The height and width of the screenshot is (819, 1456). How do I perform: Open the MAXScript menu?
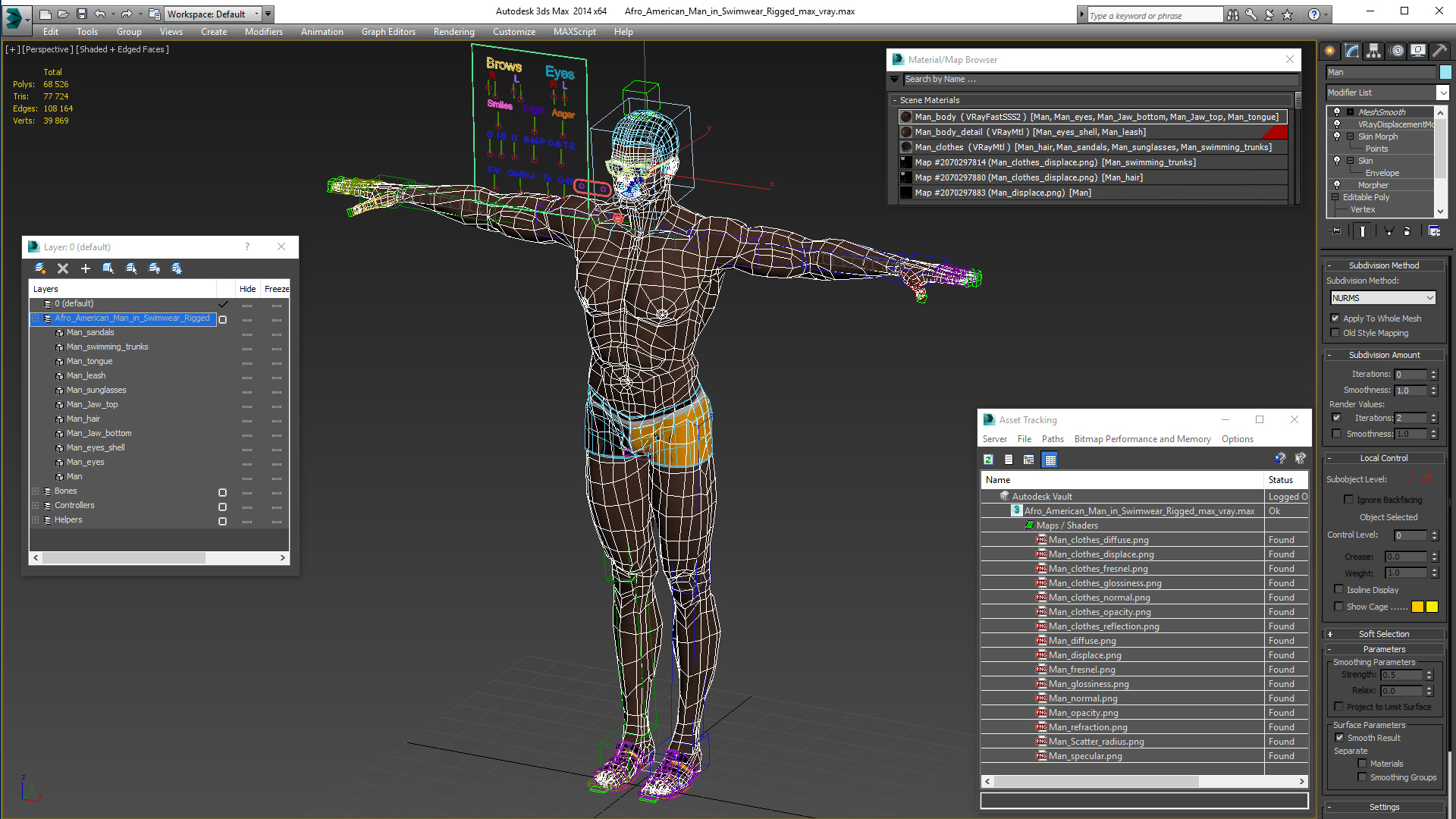[x=574, y=32]
